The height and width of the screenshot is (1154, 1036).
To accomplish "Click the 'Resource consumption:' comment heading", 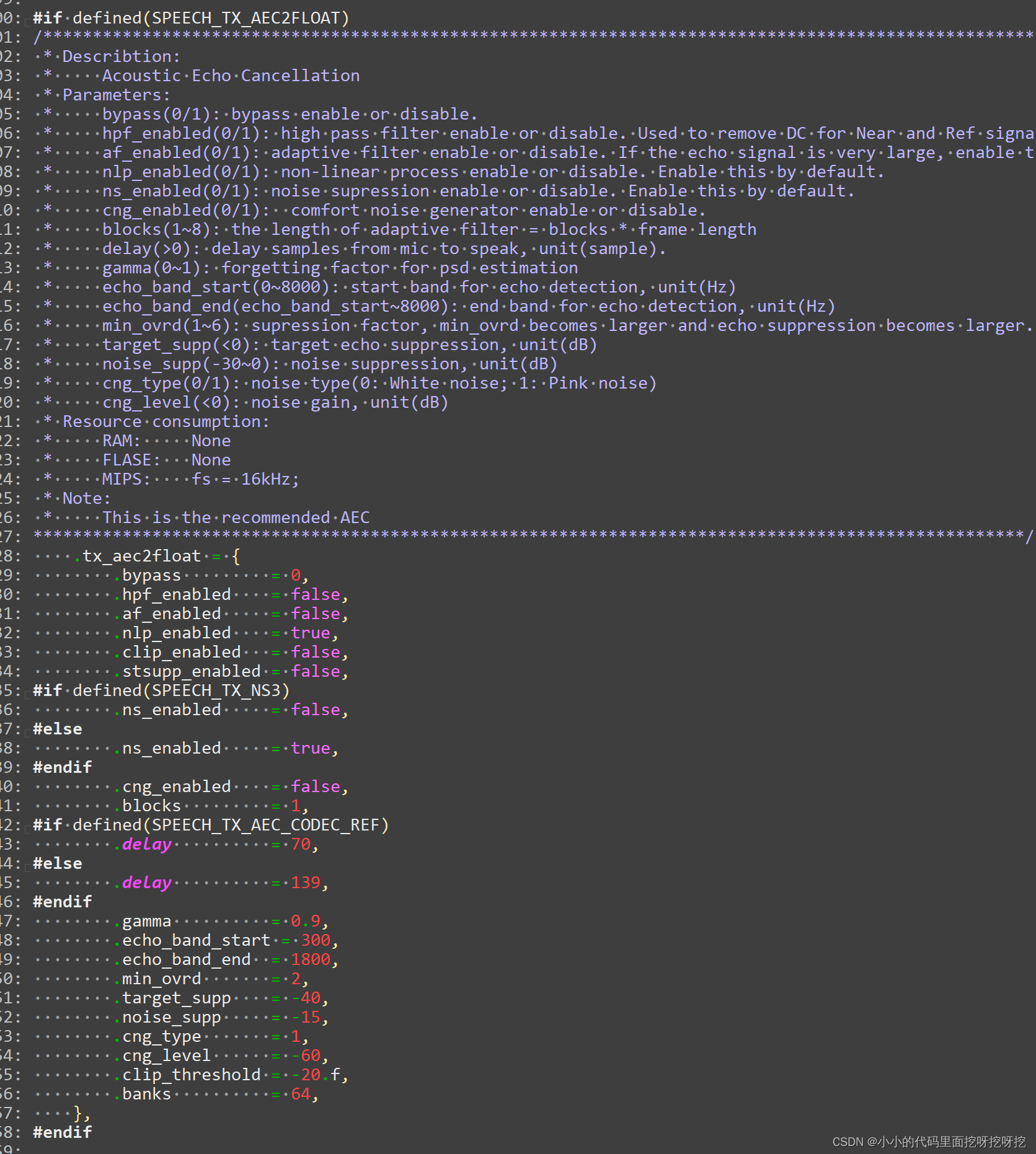I will (x=166, y=421).
